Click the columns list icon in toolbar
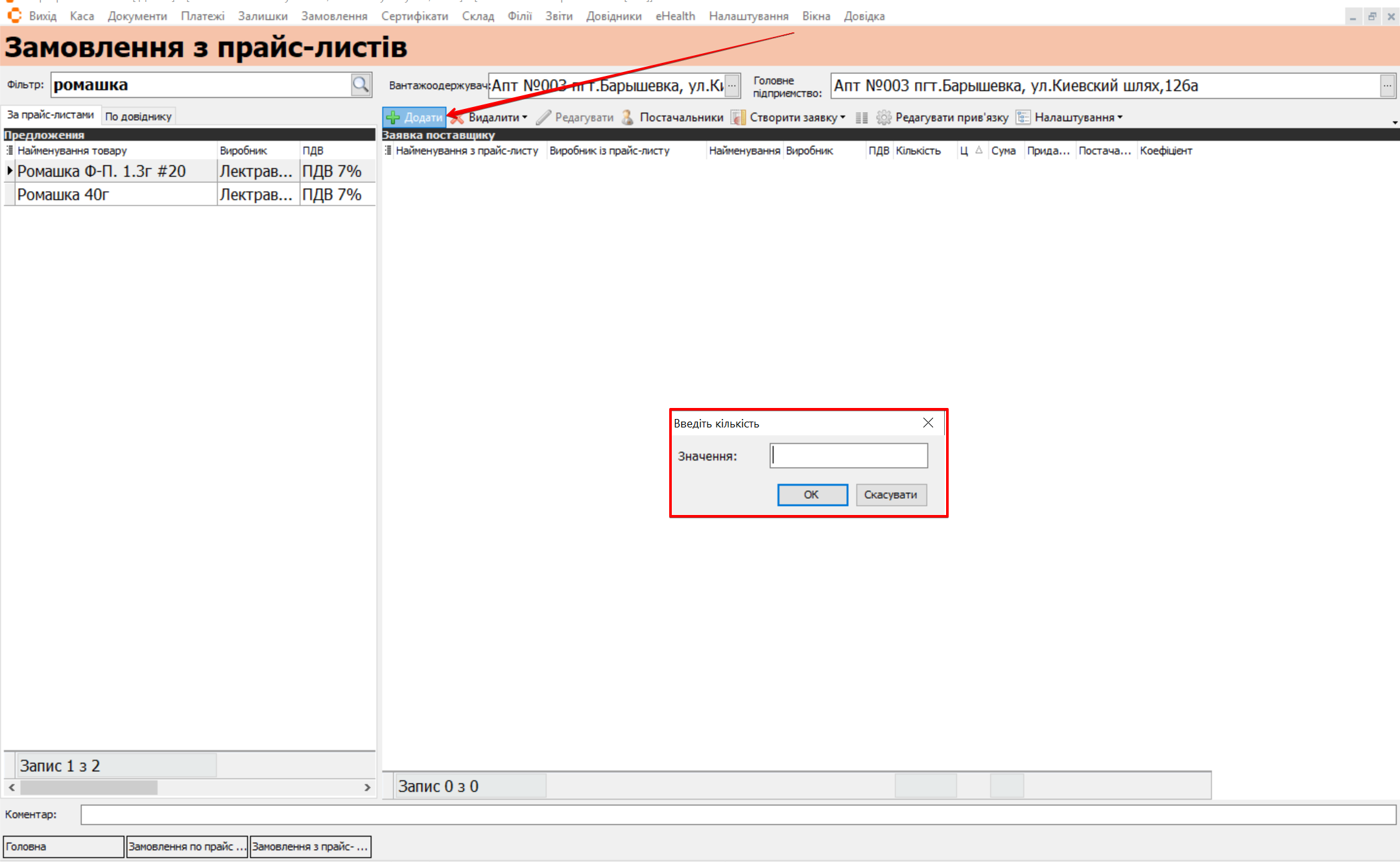 (x=861, y=117)
